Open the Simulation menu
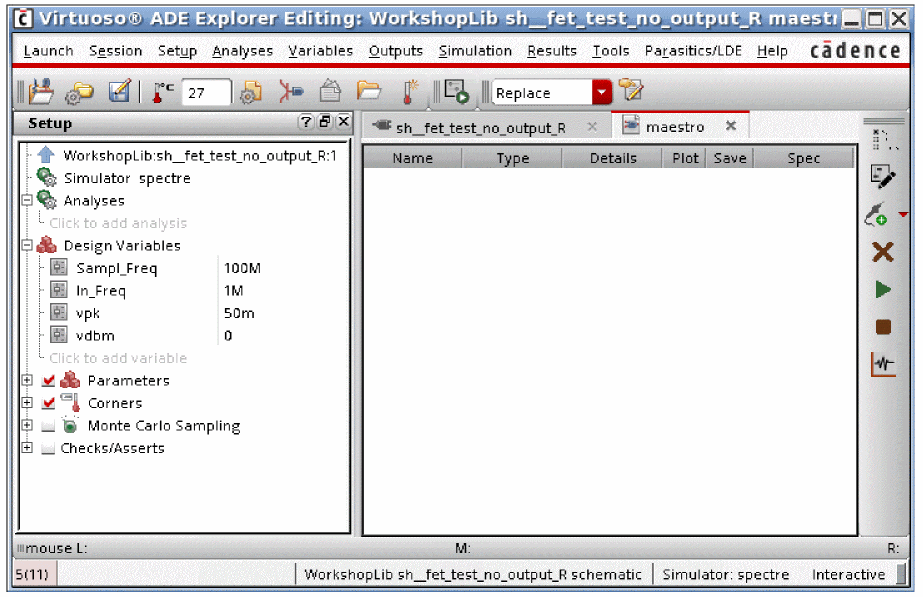This screenshot has height=597, width=923. tap(475, 51)
